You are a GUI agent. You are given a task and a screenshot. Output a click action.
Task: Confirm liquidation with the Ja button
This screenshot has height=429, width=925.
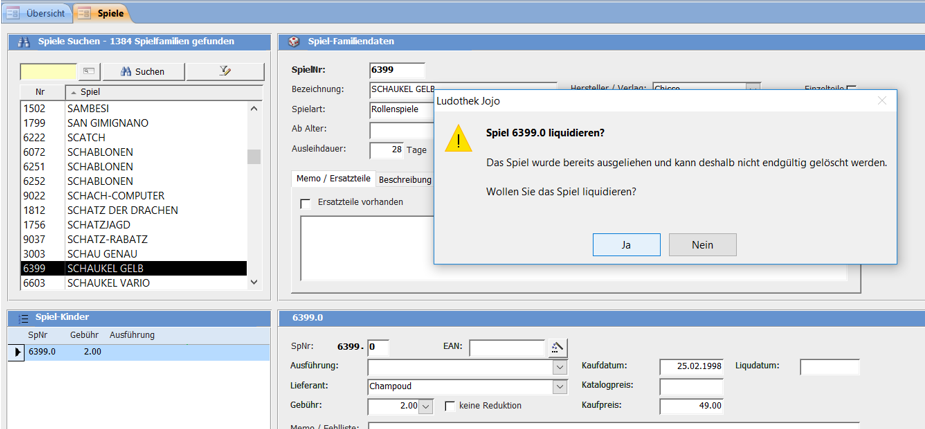[x=626, y=244]
